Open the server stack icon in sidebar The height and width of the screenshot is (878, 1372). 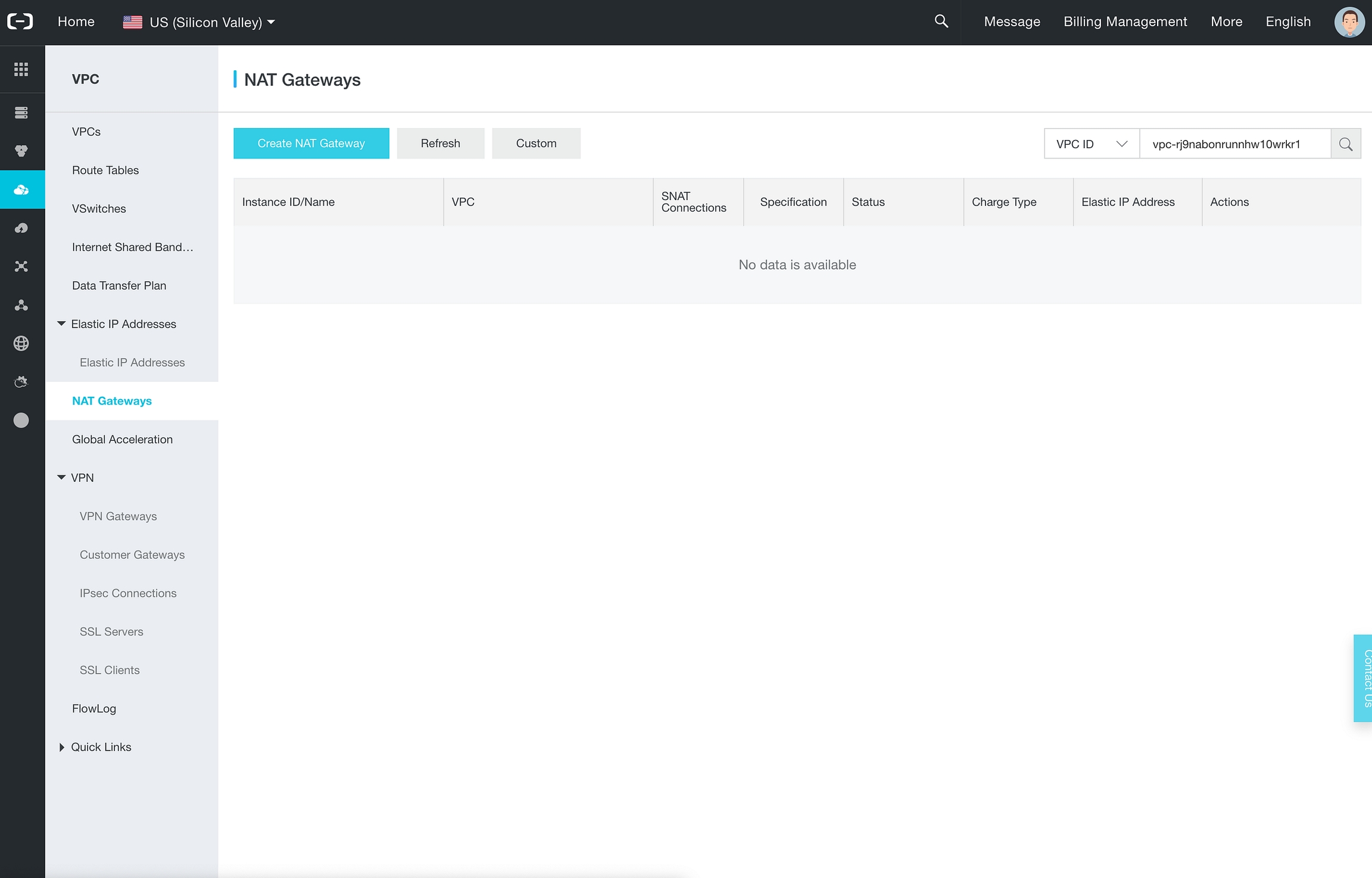21,113
